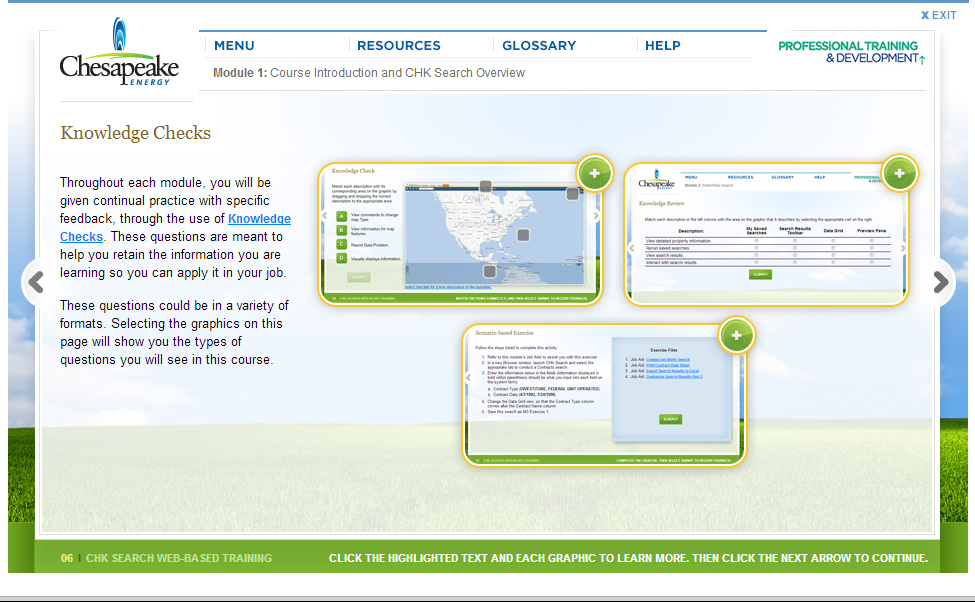Click the Chesapeake Energy logo
This screenshot has width=975, height=602.
coord(119,52)
